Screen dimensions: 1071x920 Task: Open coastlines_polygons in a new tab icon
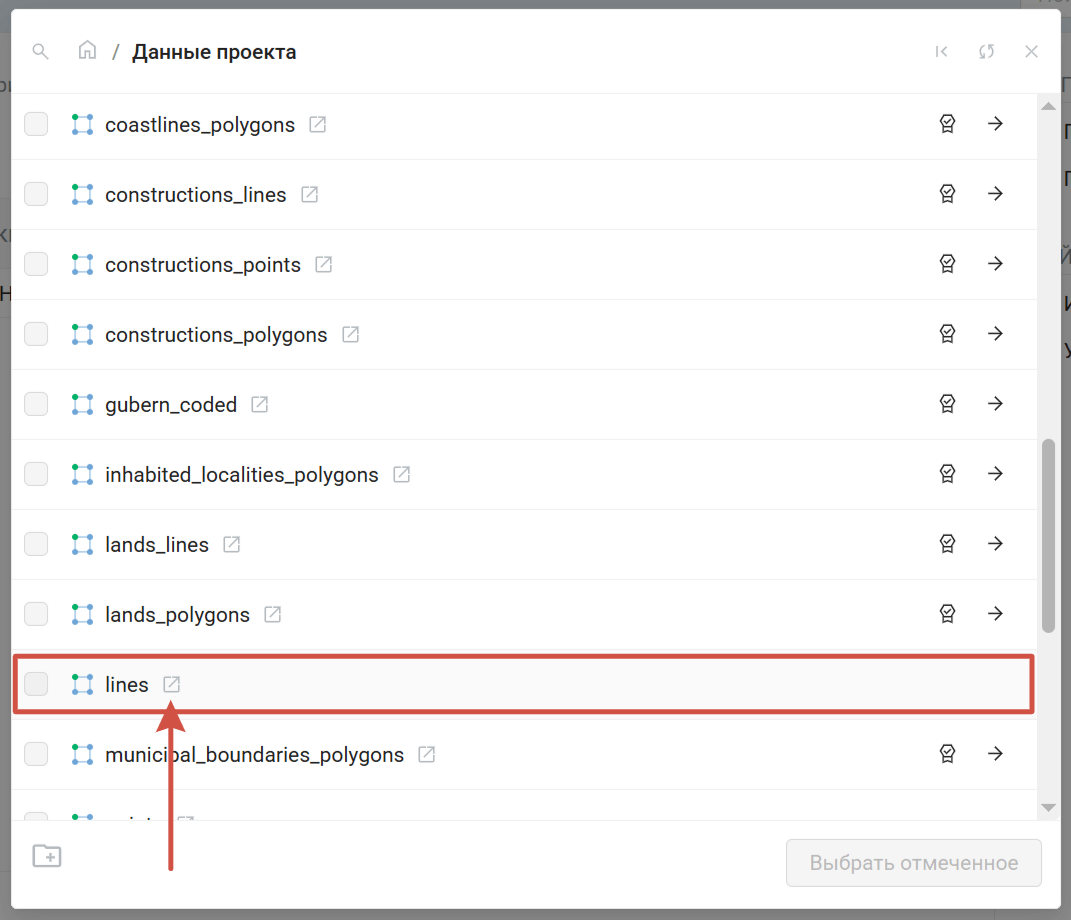(317, 125)
